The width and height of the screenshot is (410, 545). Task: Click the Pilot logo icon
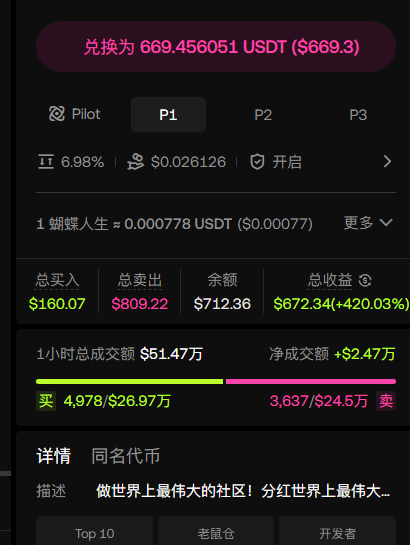tap(57, 114)
